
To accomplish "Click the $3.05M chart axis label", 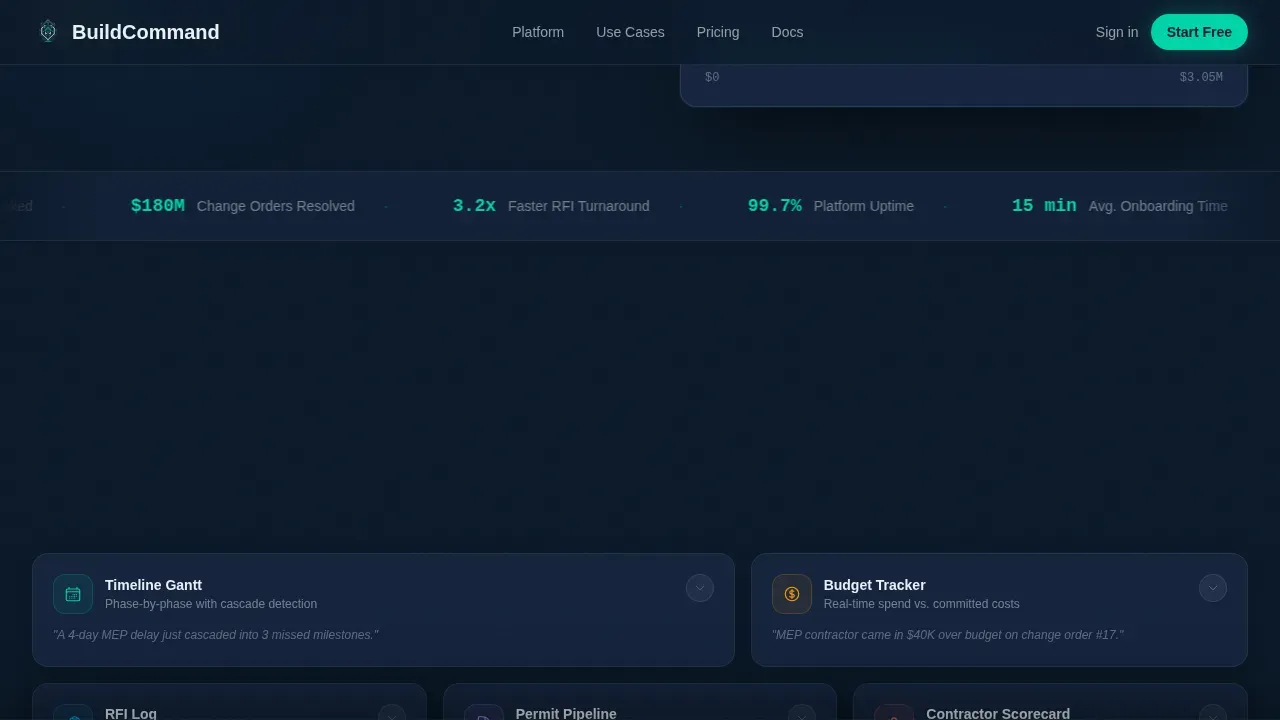I will 1201,77.
